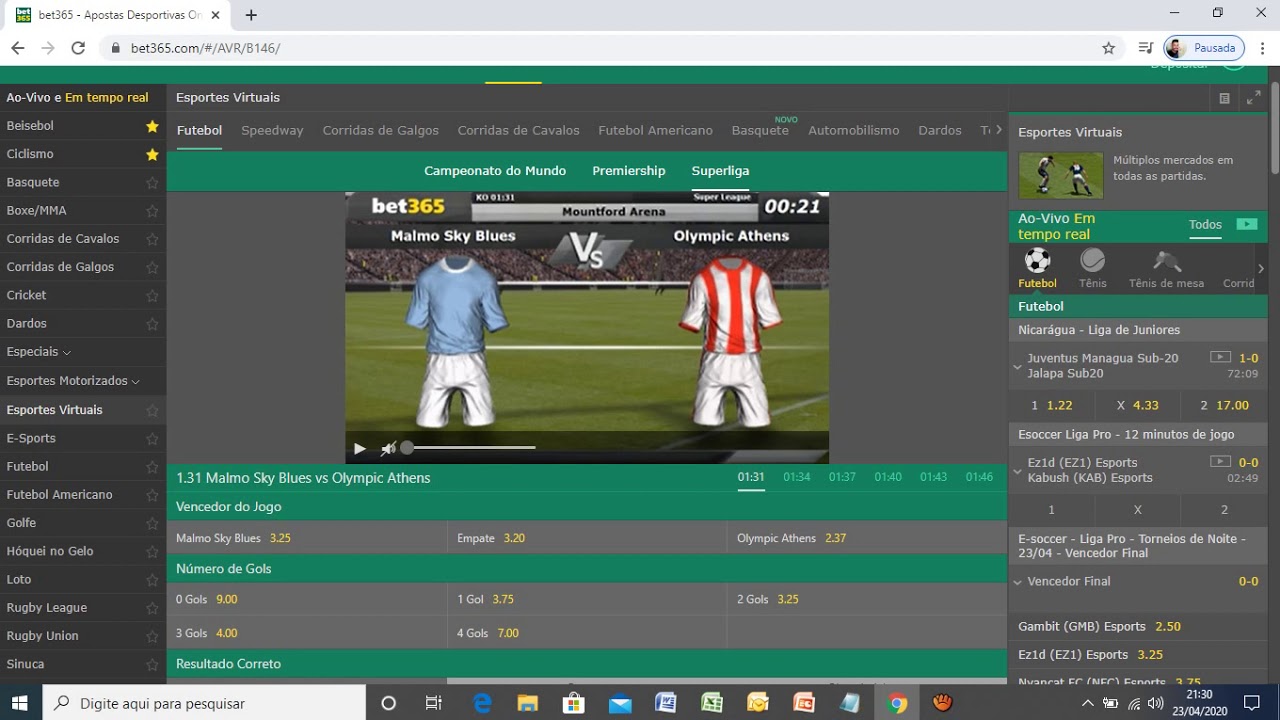Select Tênis icon in live panel

(x=1093, y=268)
